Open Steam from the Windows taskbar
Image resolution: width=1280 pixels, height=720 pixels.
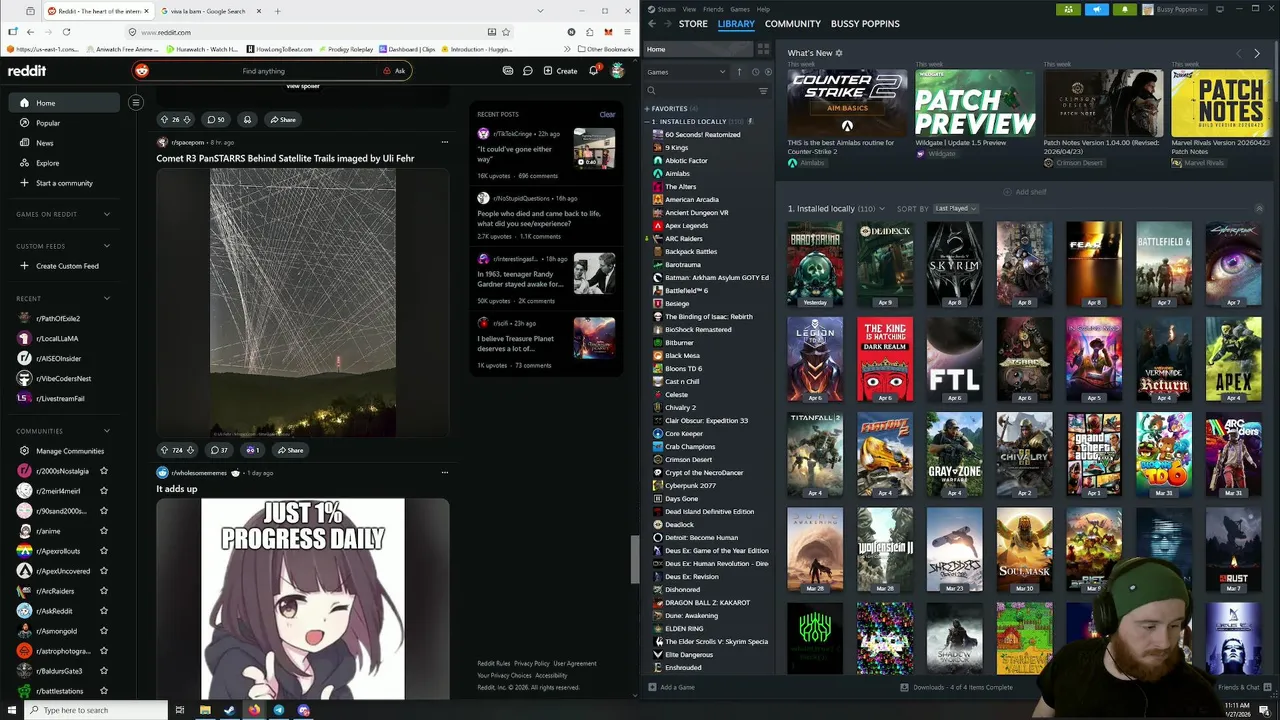coord(229,710)
